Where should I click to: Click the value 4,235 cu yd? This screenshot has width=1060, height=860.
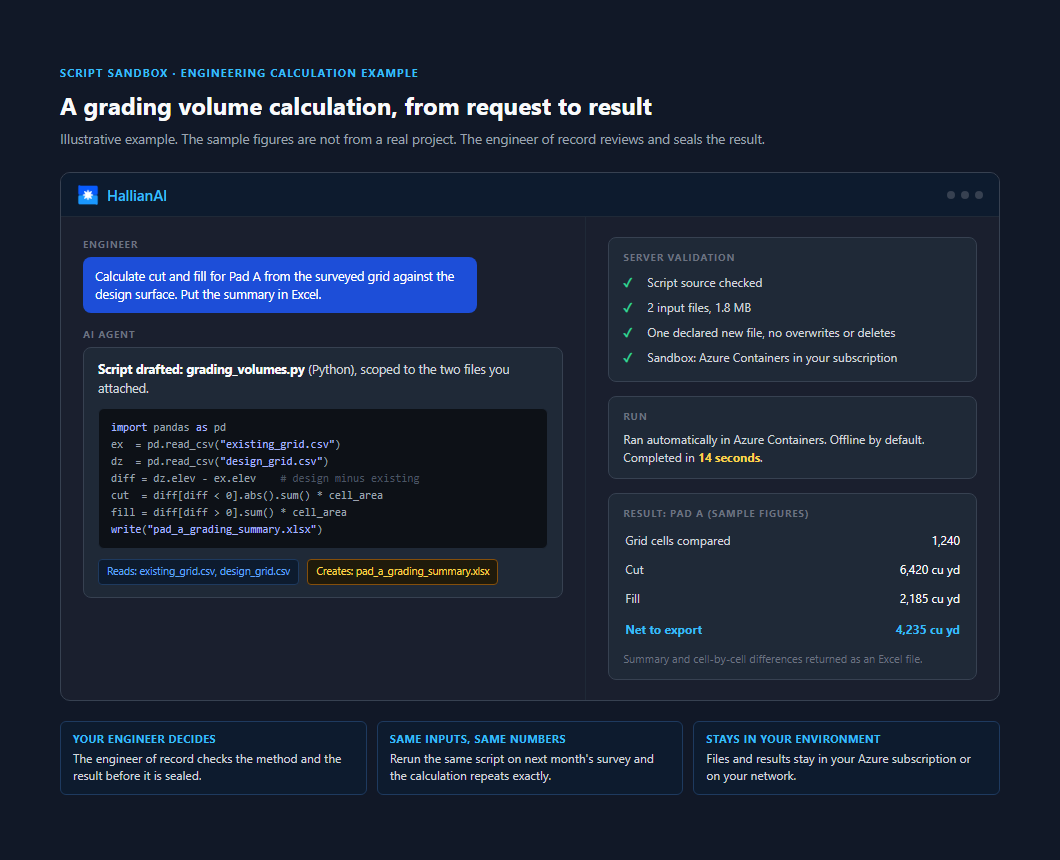(x=928, y=630)
